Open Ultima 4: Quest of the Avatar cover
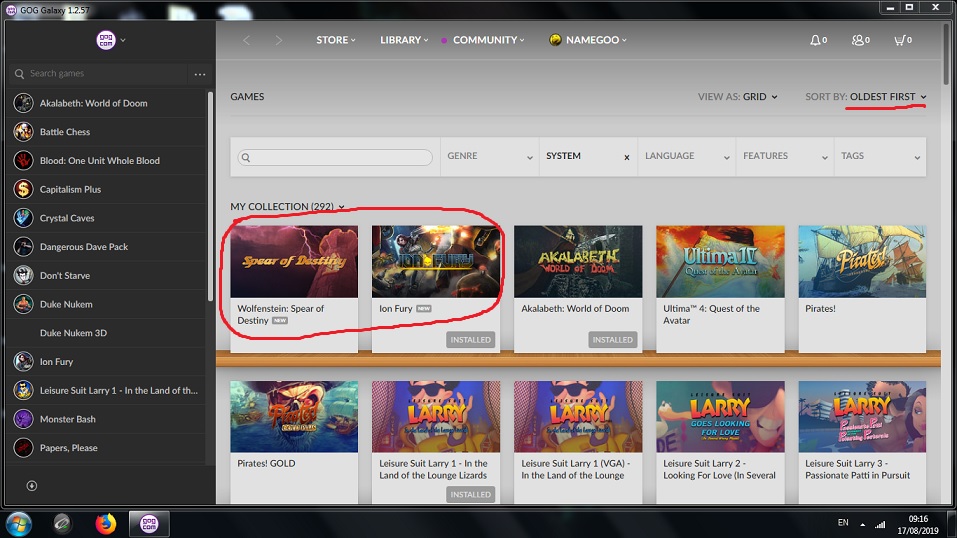 (x=720, y=261)
